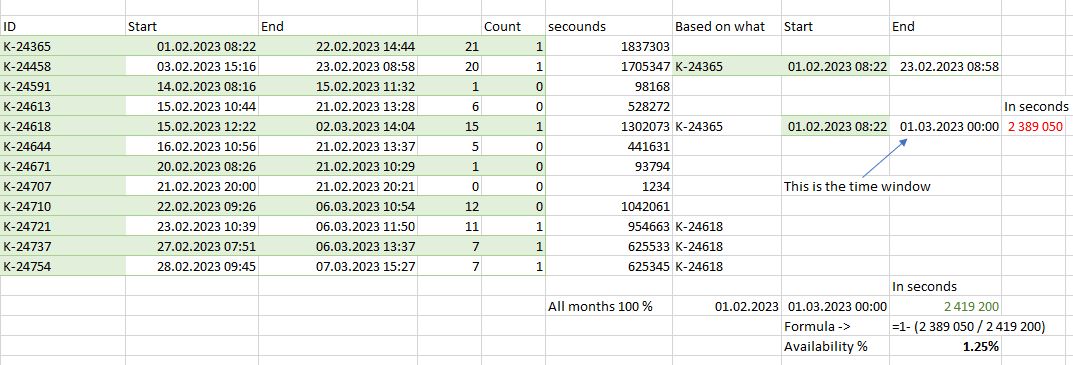Click start cell 23.02.2023 10:39
The width and height of the screenshot is (1073, 365).
point(192,226)
